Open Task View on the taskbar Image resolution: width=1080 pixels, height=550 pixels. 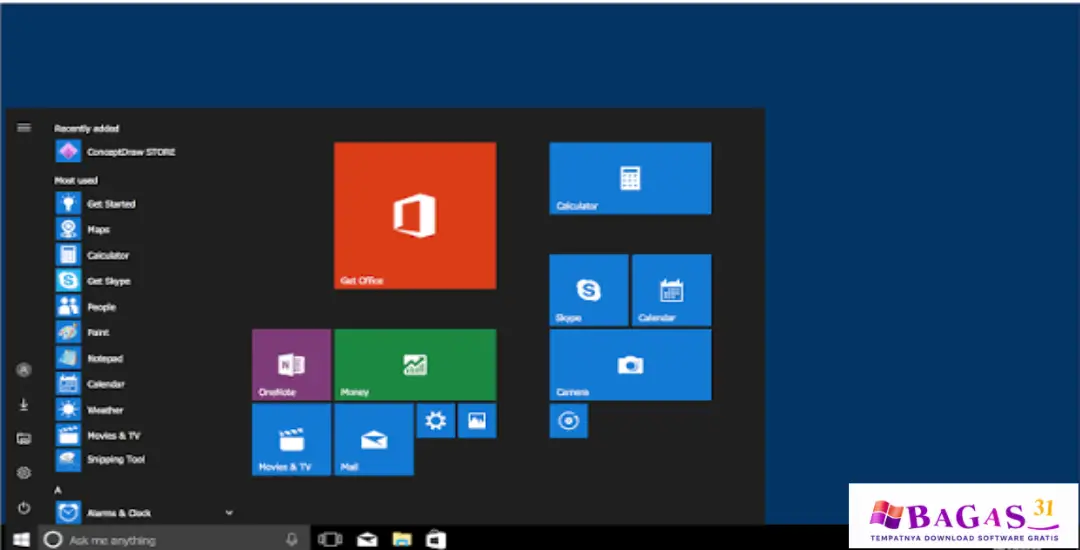click(331, 540)
